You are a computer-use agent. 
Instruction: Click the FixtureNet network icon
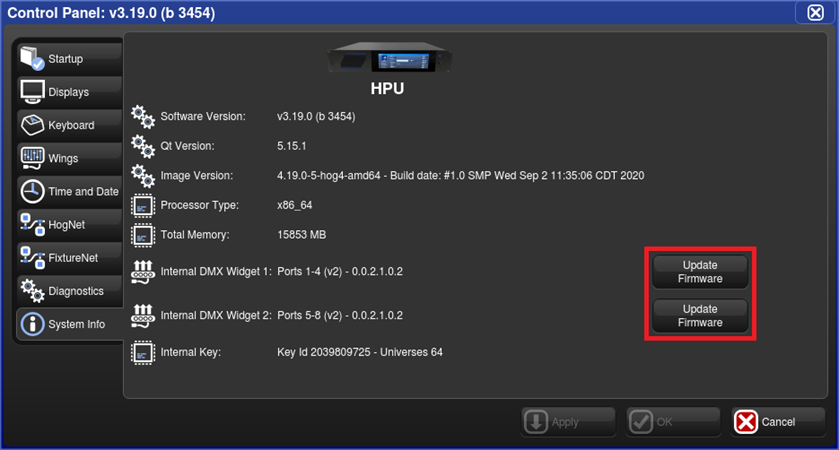pos(32,258)
